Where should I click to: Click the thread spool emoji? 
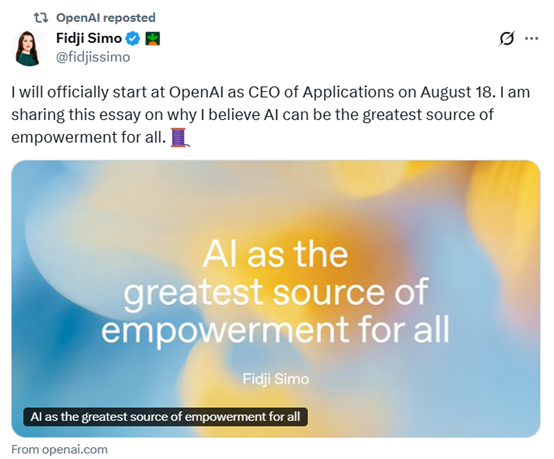pyautogui.click(x=180, y=137)
